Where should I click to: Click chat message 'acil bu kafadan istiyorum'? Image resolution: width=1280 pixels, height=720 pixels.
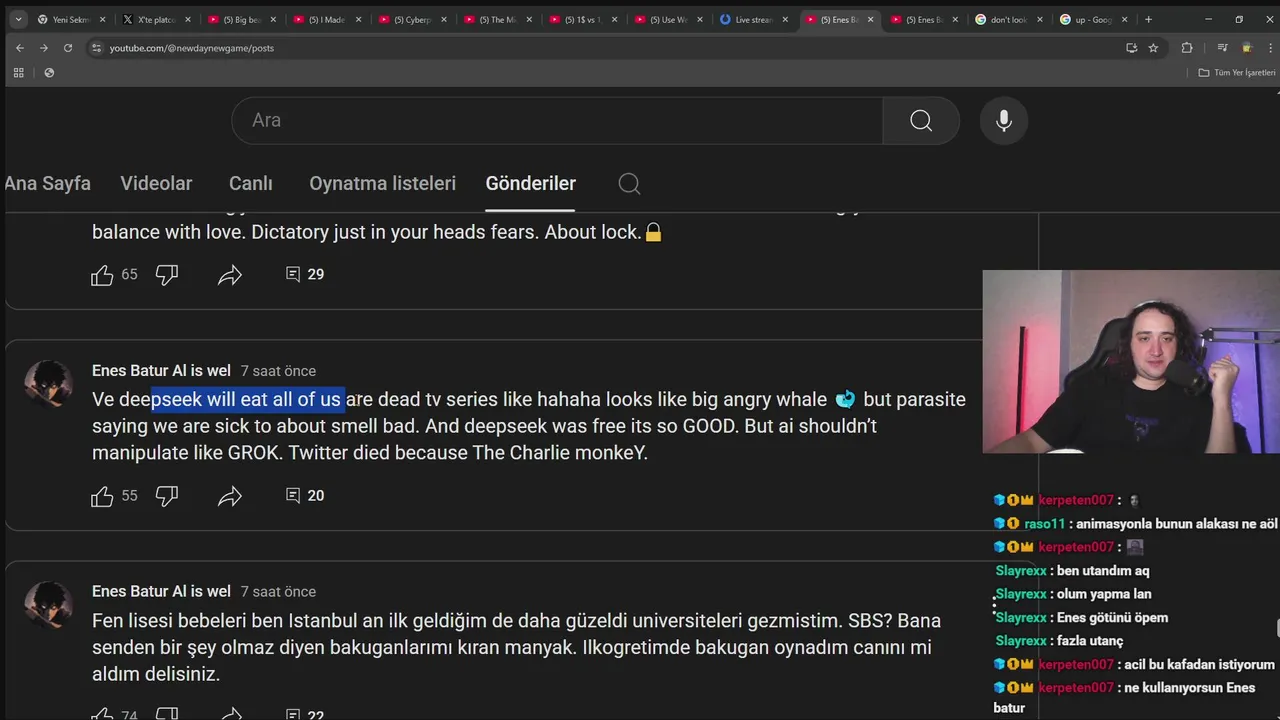coord(1198,665)
